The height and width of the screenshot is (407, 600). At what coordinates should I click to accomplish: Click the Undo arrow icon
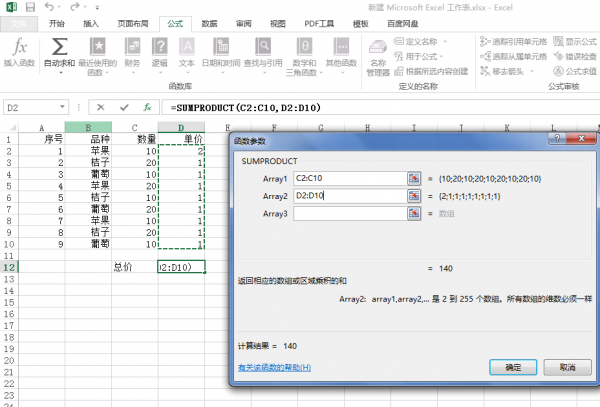click(49, 7)
